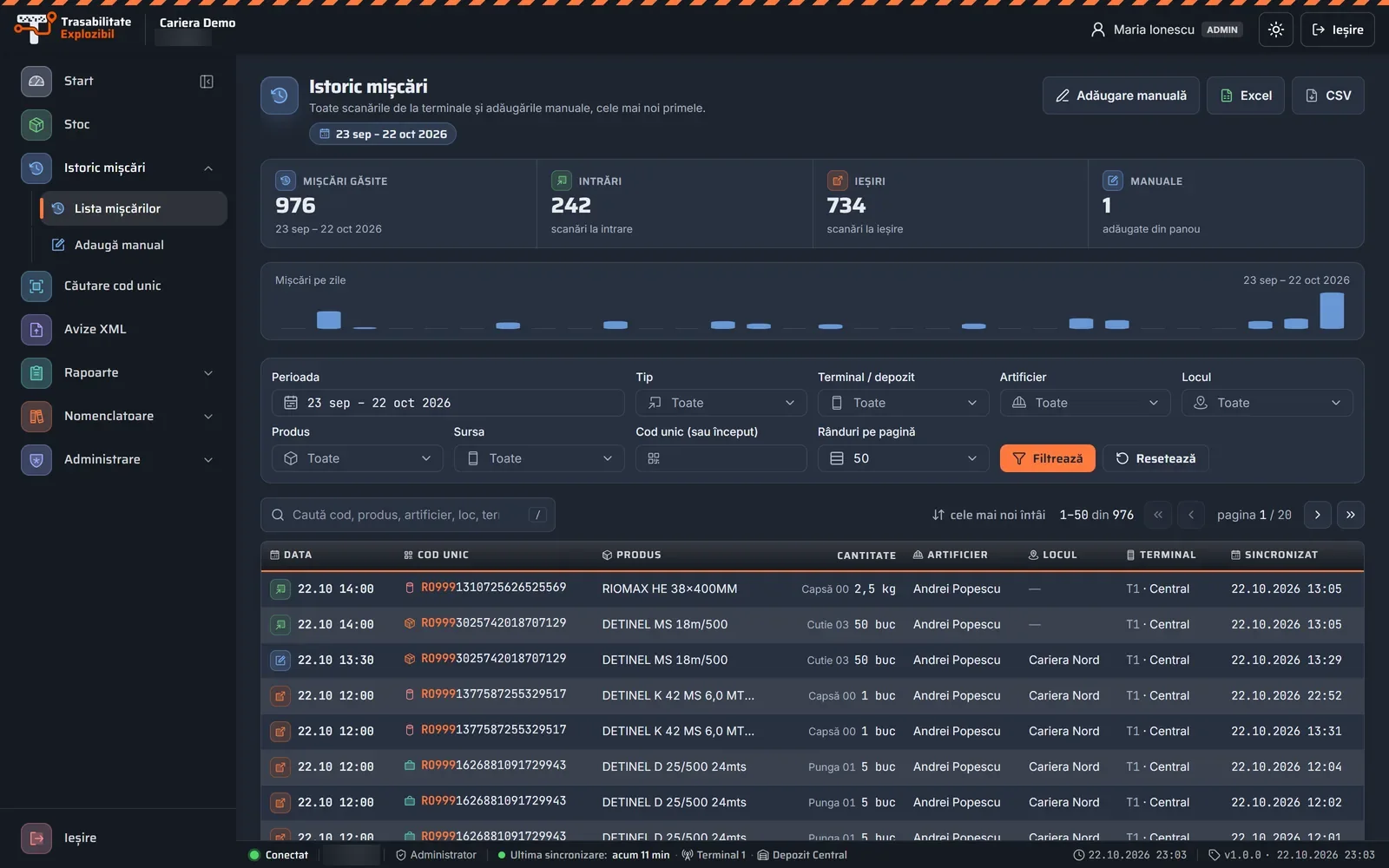1389x868 pixels.
Task: Click the Resetează button
Action: [x=1155, y=458]
